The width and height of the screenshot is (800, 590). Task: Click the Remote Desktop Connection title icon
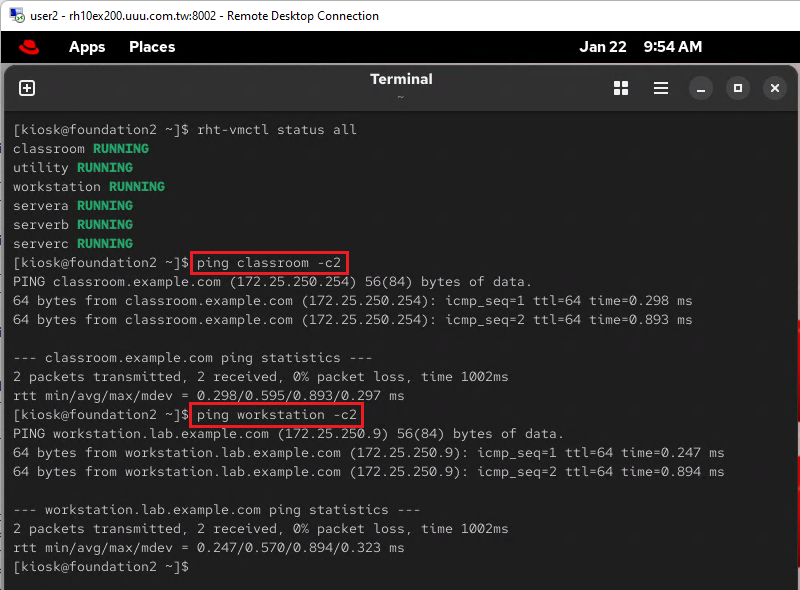pos(17,15)
